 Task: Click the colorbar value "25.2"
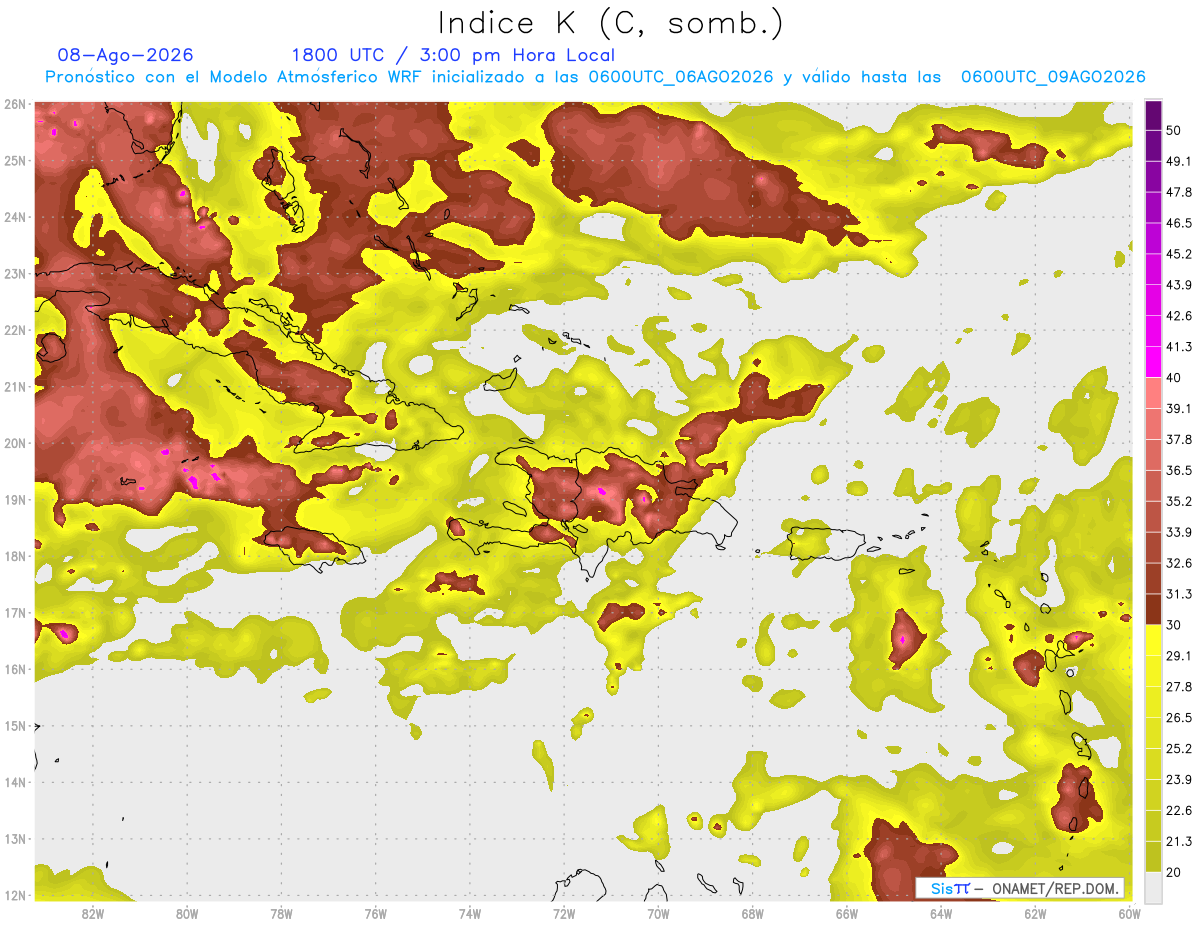pyautogui.click(x=1179, y=748)
